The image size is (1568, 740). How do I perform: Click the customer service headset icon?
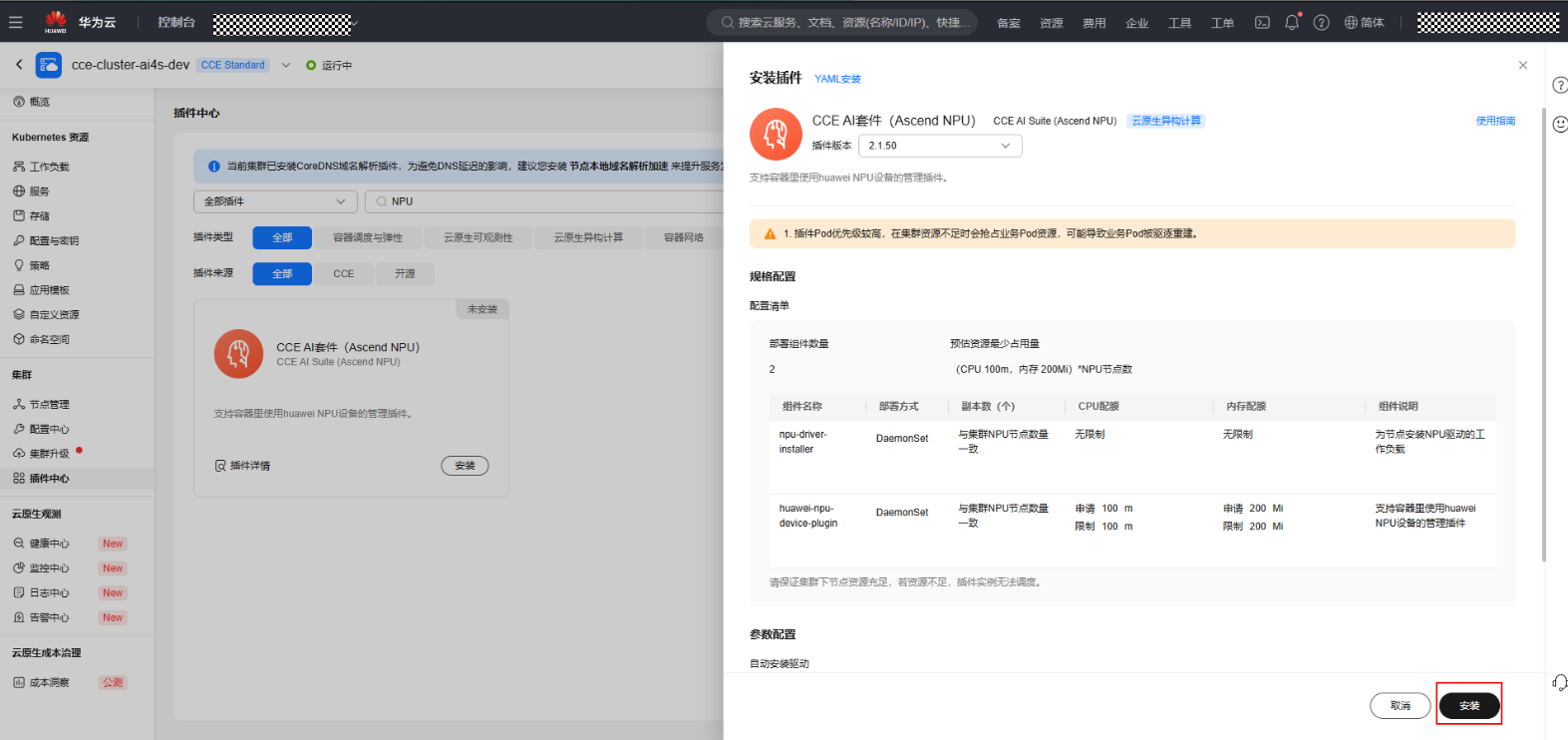[x=1560, y=682]
